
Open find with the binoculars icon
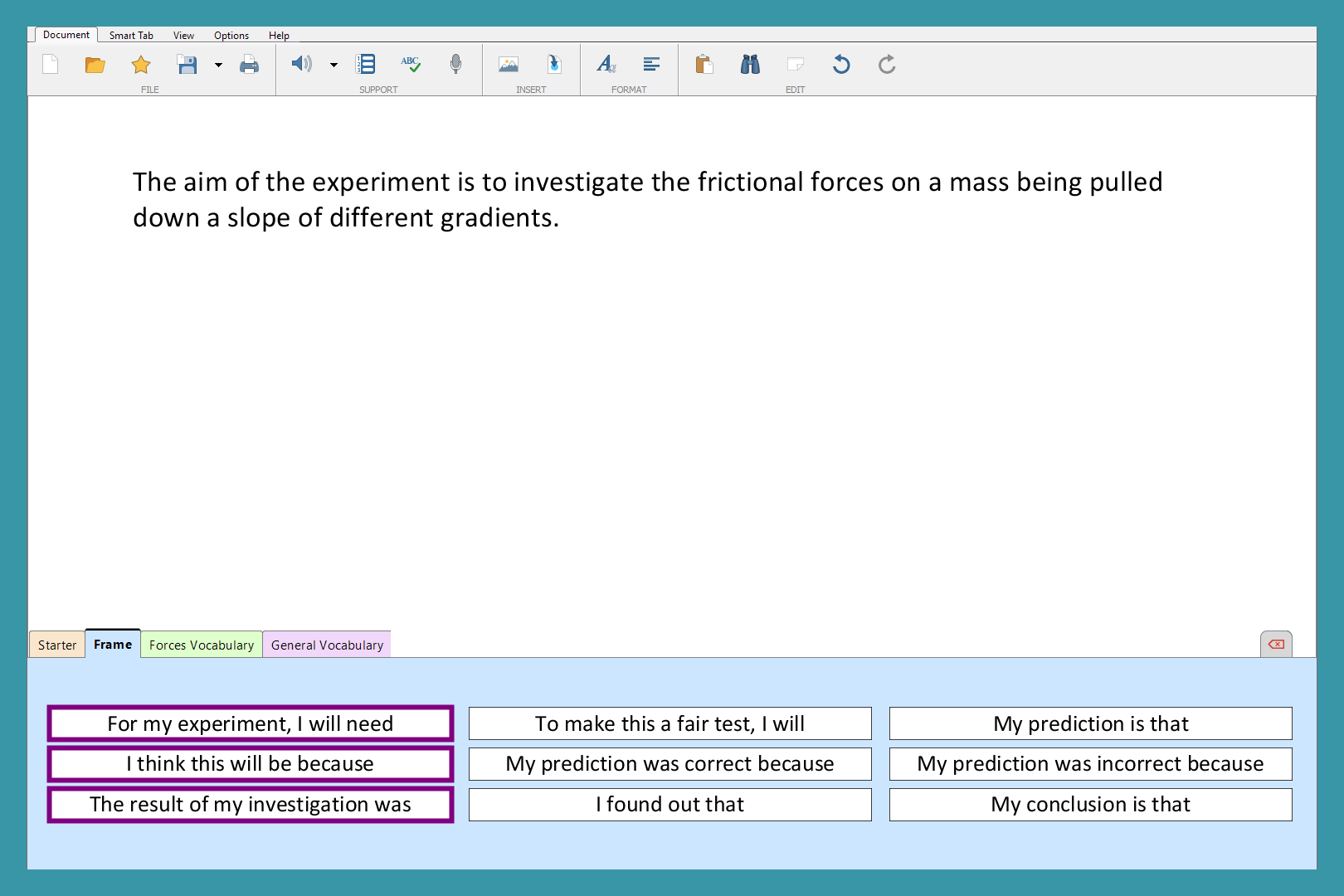[750, 64]
